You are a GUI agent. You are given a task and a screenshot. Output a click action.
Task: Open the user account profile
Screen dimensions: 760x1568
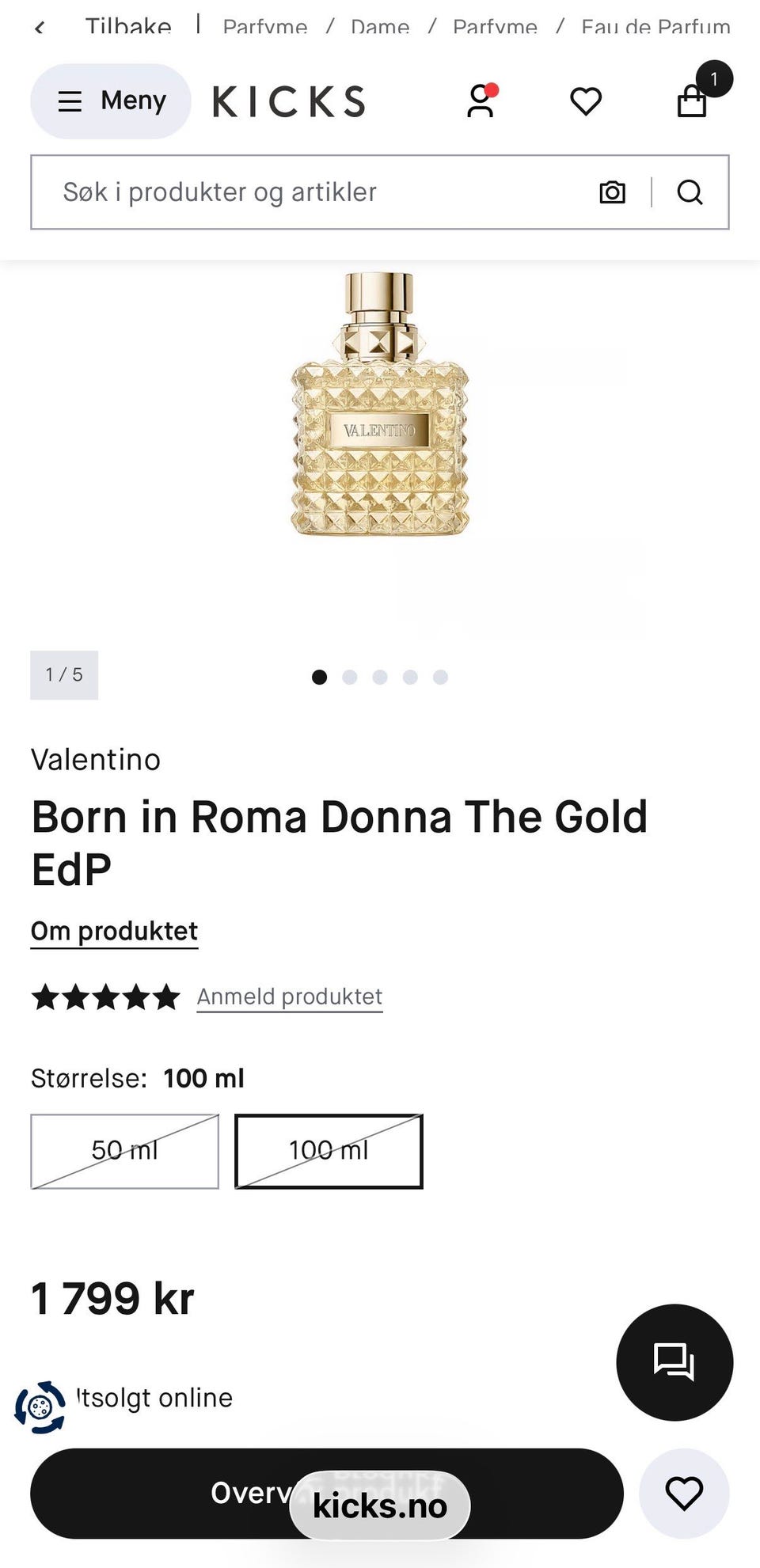(480, 101)
